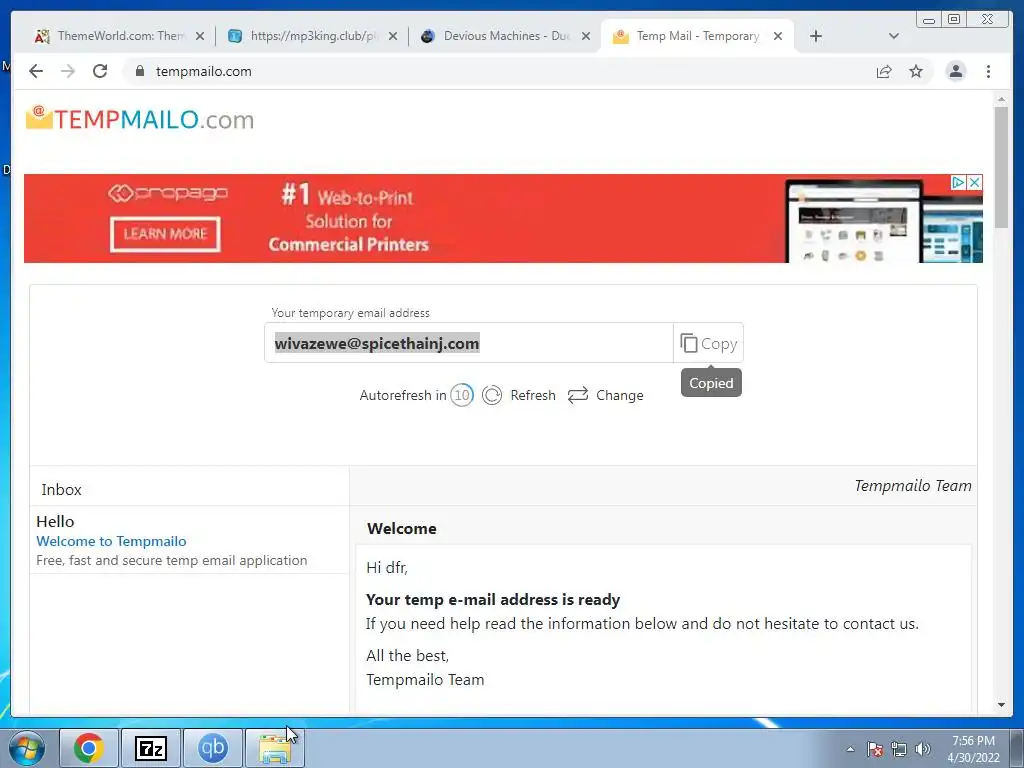Click 'Your temp e-mail address is ready' text

point(493,600)
